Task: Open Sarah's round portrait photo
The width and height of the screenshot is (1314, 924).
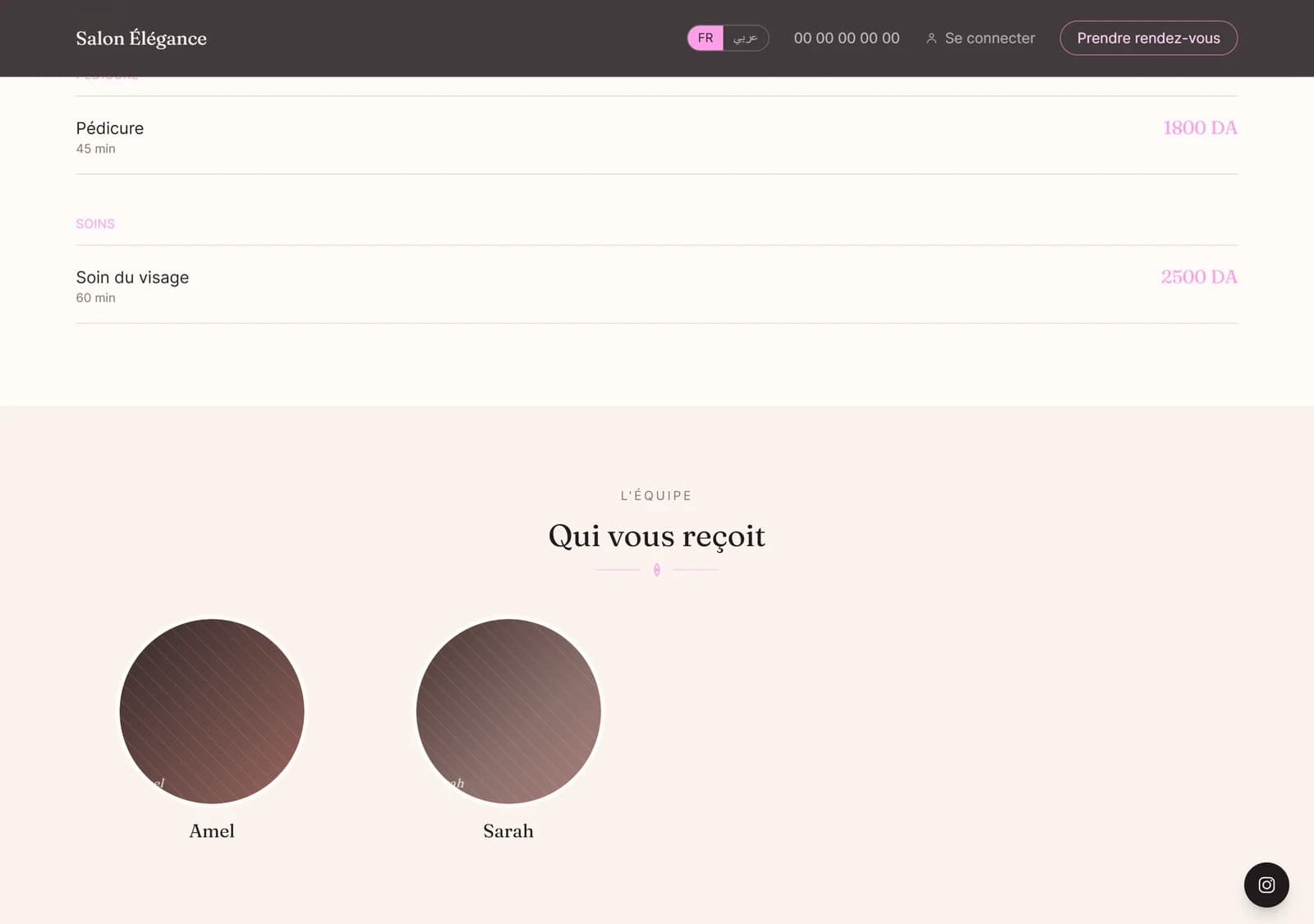Action: pyautogui.click(x=508, y=711)
